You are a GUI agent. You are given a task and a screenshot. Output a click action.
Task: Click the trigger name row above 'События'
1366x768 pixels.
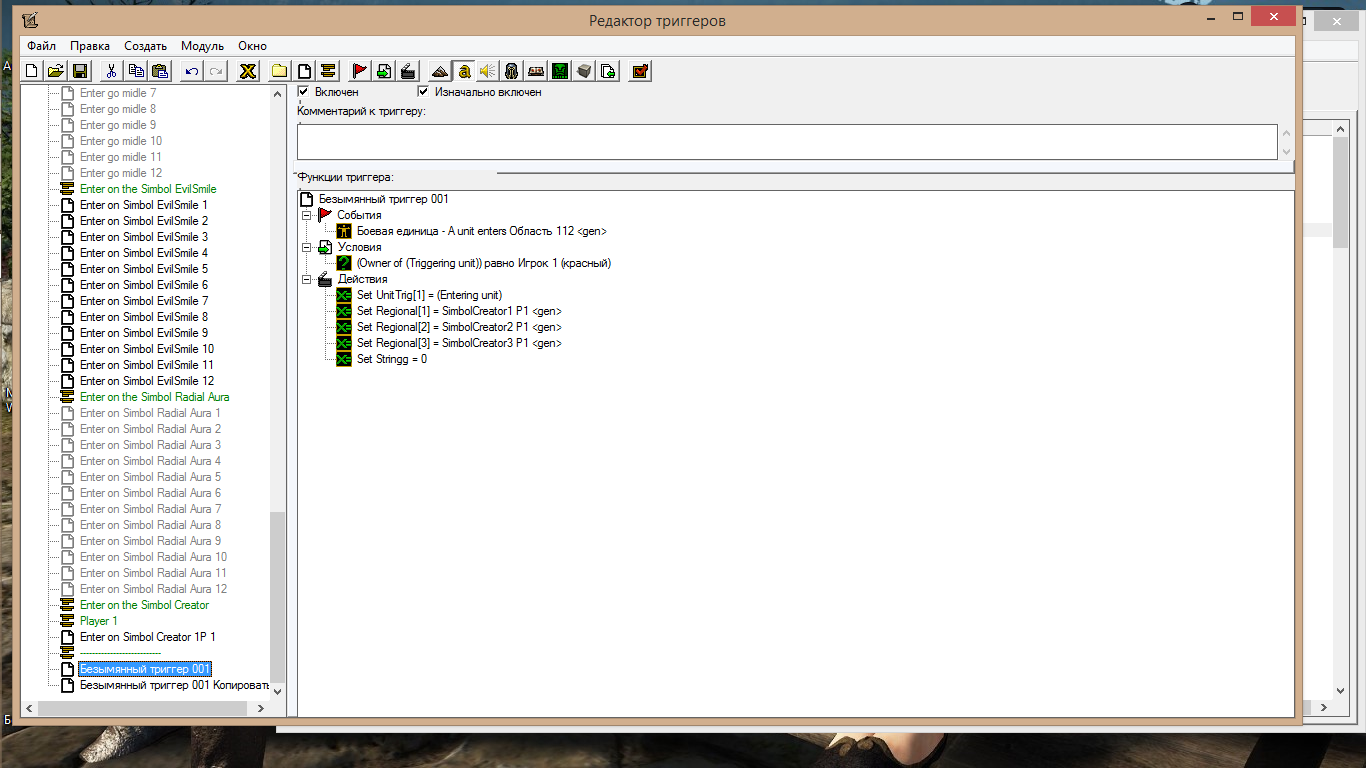click(x=384, y=199)
